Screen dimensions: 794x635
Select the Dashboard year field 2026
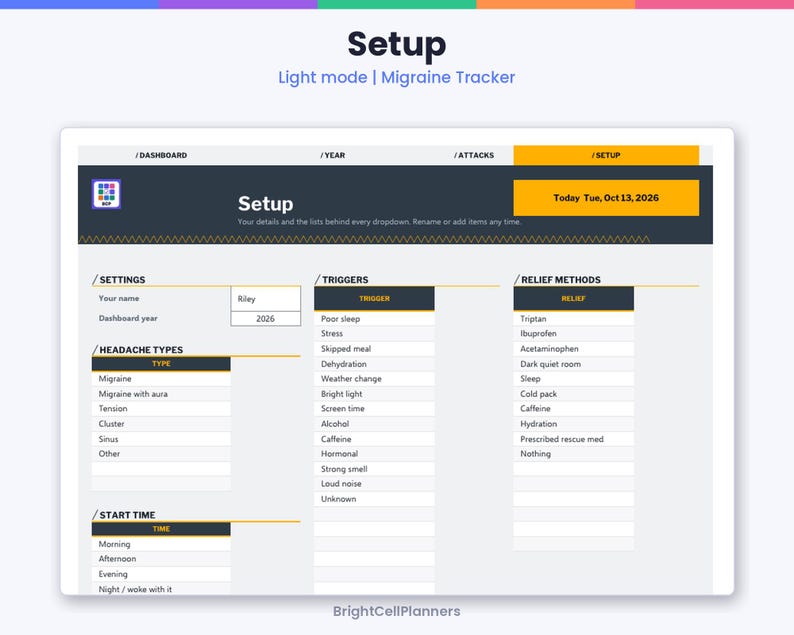(x=266, y=319)
